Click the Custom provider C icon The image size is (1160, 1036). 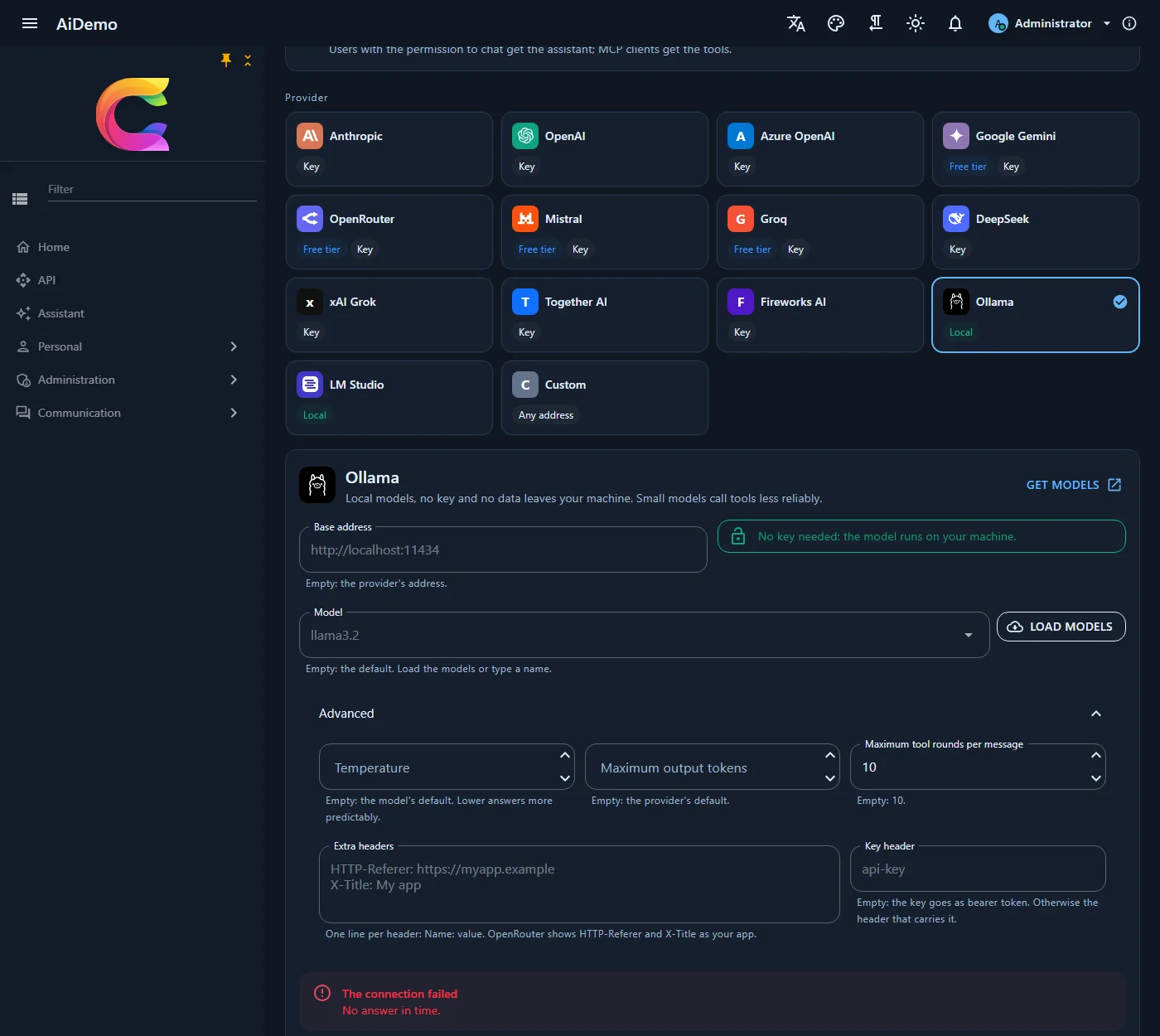[525, 385]
